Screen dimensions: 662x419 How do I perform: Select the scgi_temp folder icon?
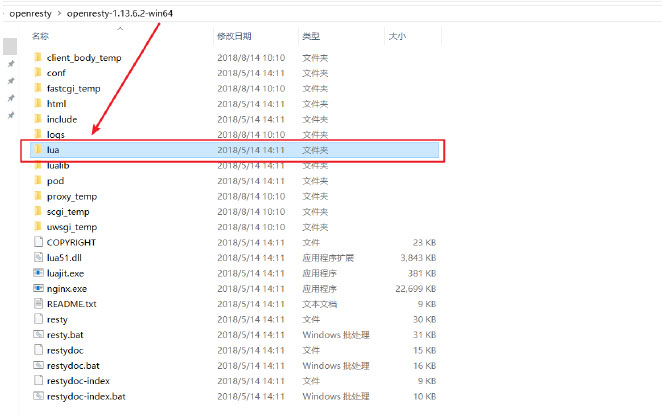click(x=38, y=211)
